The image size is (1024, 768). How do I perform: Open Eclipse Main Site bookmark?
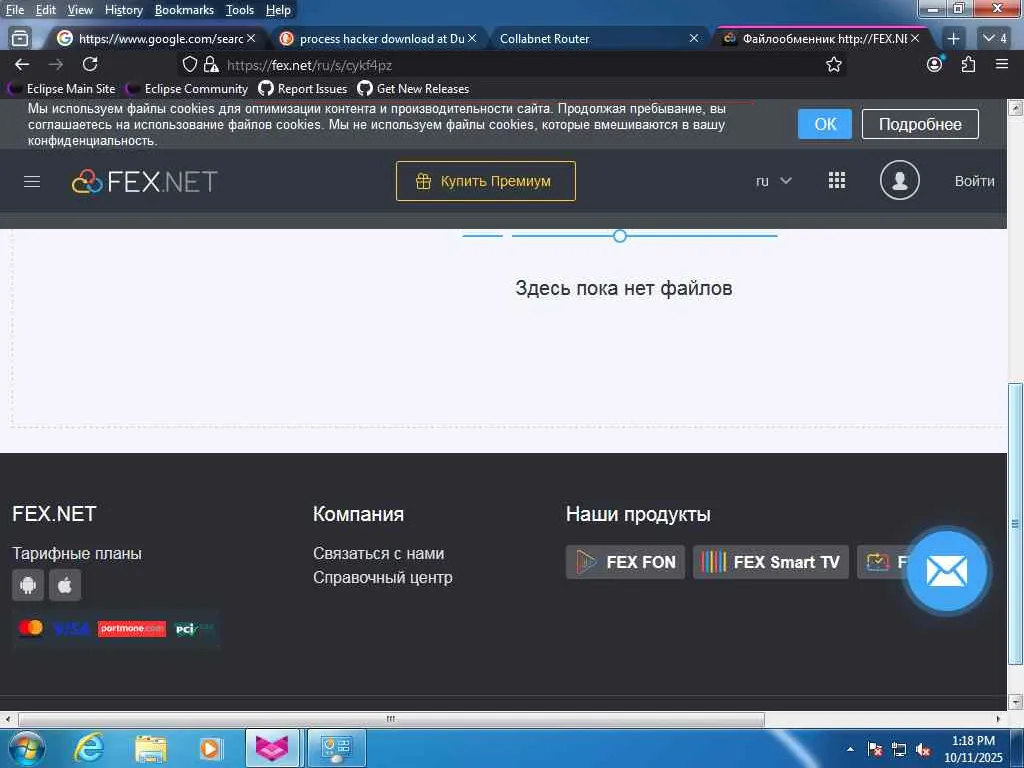(63, 89)
